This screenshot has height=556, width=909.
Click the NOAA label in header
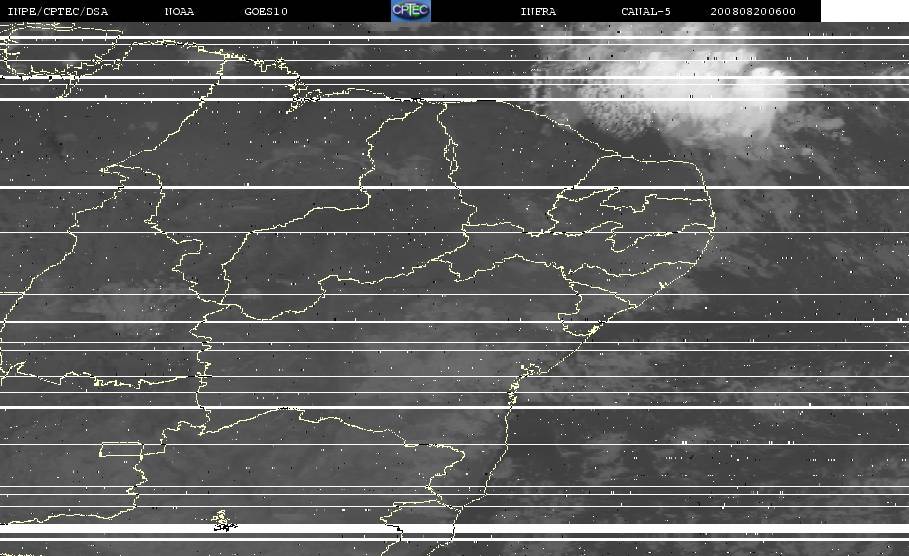(x=179, y=12)
